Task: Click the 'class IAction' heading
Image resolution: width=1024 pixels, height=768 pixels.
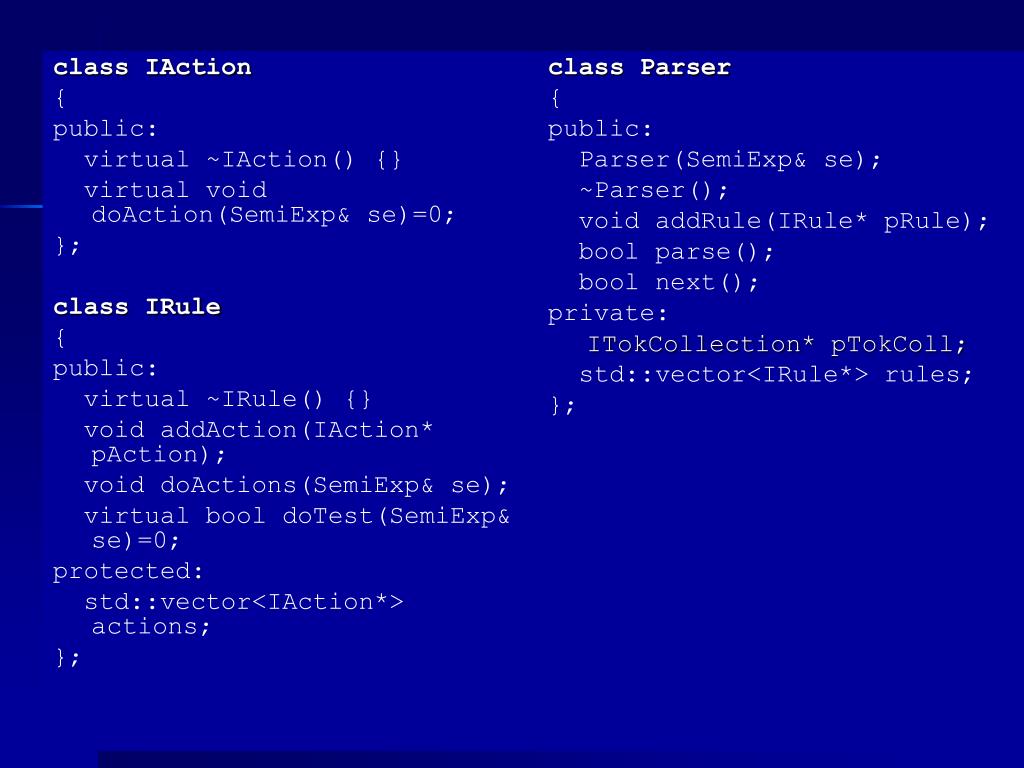Action: click(x=152, y=67)
